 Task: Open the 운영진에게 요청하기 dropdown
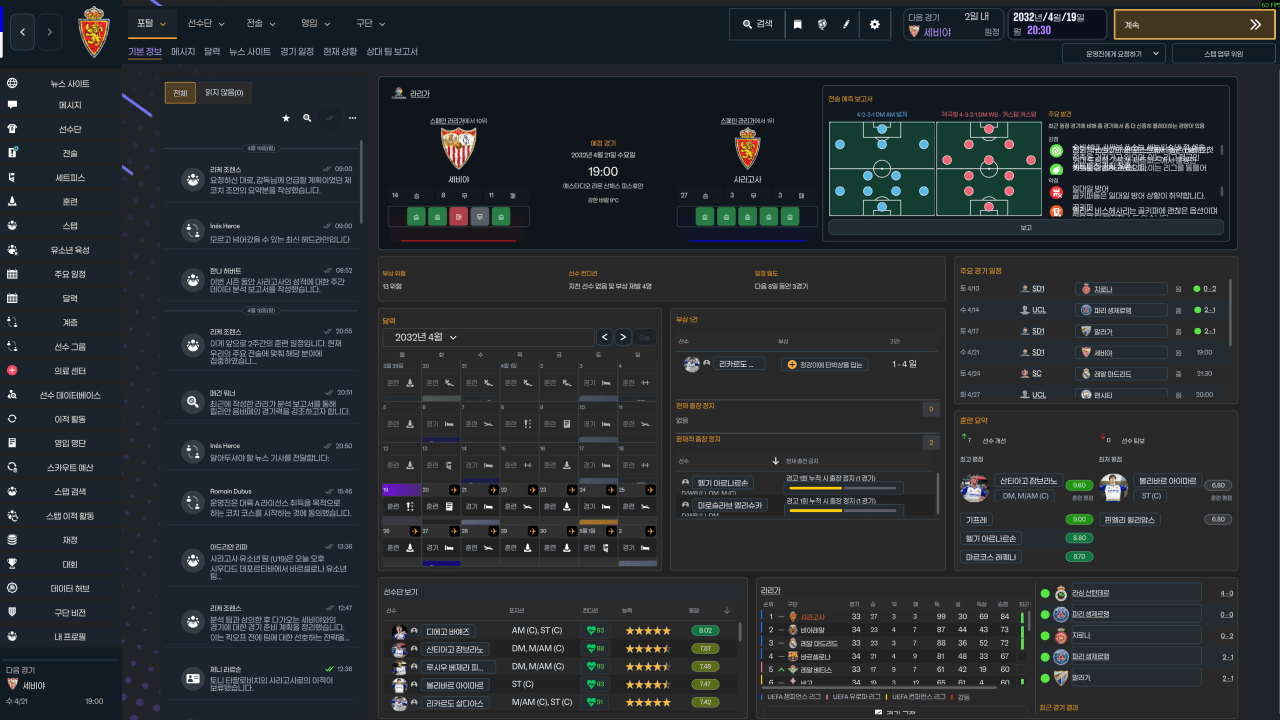(1114, 53)
